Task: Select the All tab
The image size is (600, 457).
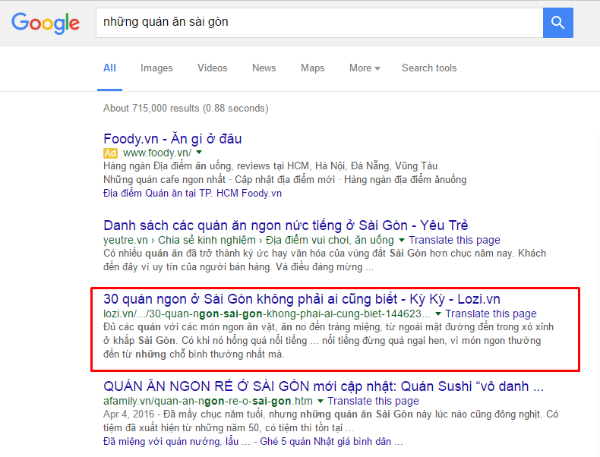Action: (x=109, y=68)
